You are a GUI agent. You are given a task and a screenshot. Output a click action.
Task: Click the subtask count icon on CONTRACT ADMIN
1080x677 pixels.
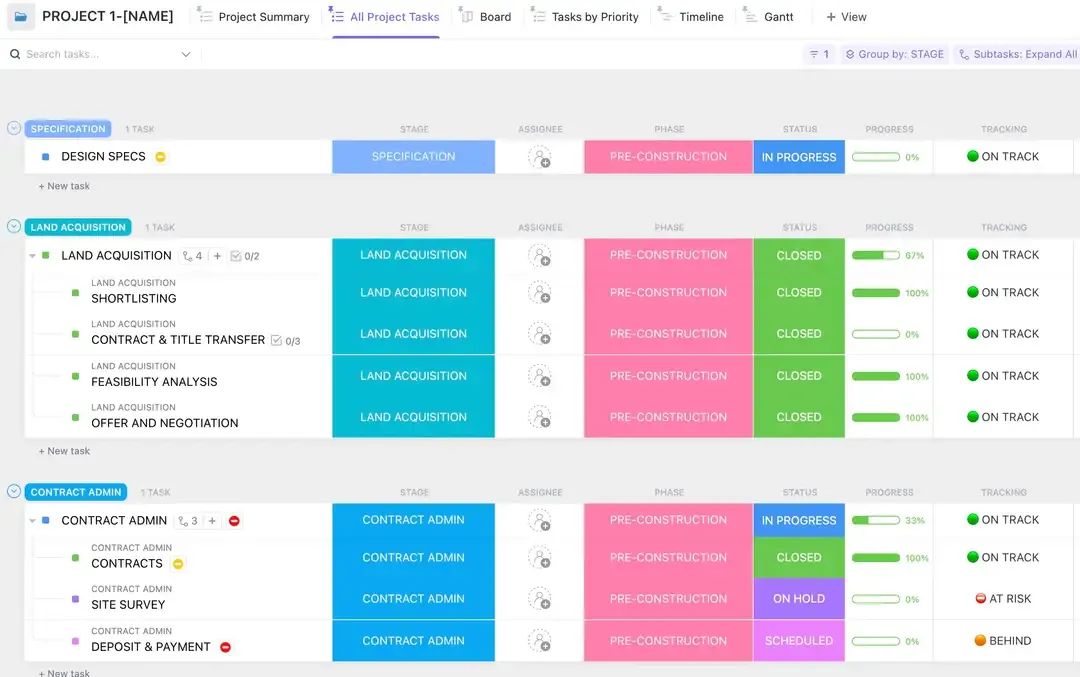point(188,521)
